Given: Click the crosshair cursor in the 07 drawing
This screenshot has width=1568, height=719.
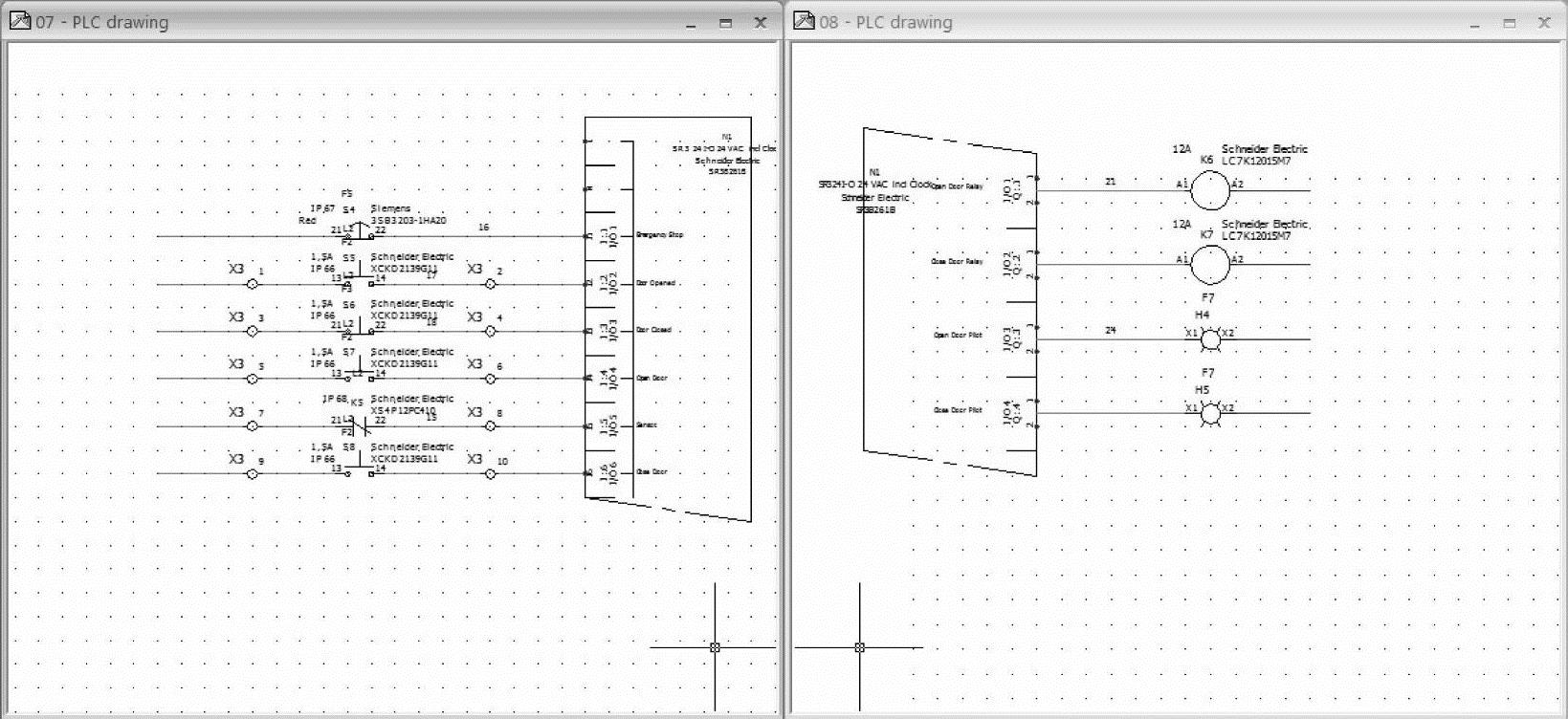Looking at the screenshot, I should (x=715, y=647).
